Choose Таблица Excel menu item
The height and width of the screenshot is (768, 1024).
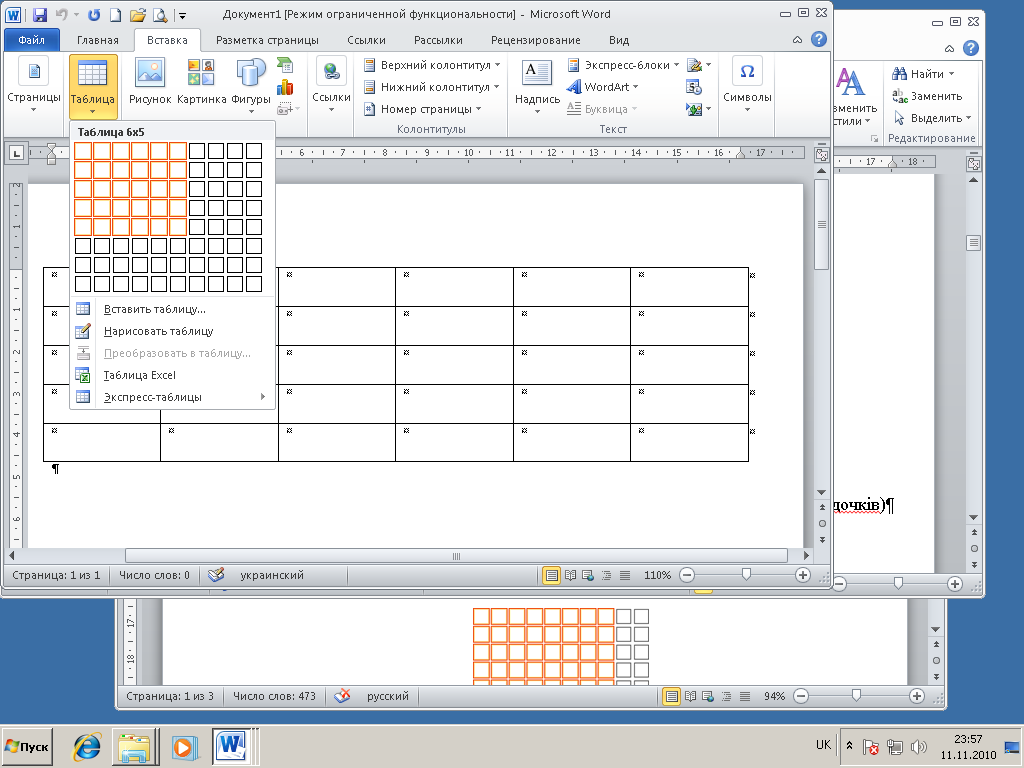pyautogui.click(x=172, y=375)
